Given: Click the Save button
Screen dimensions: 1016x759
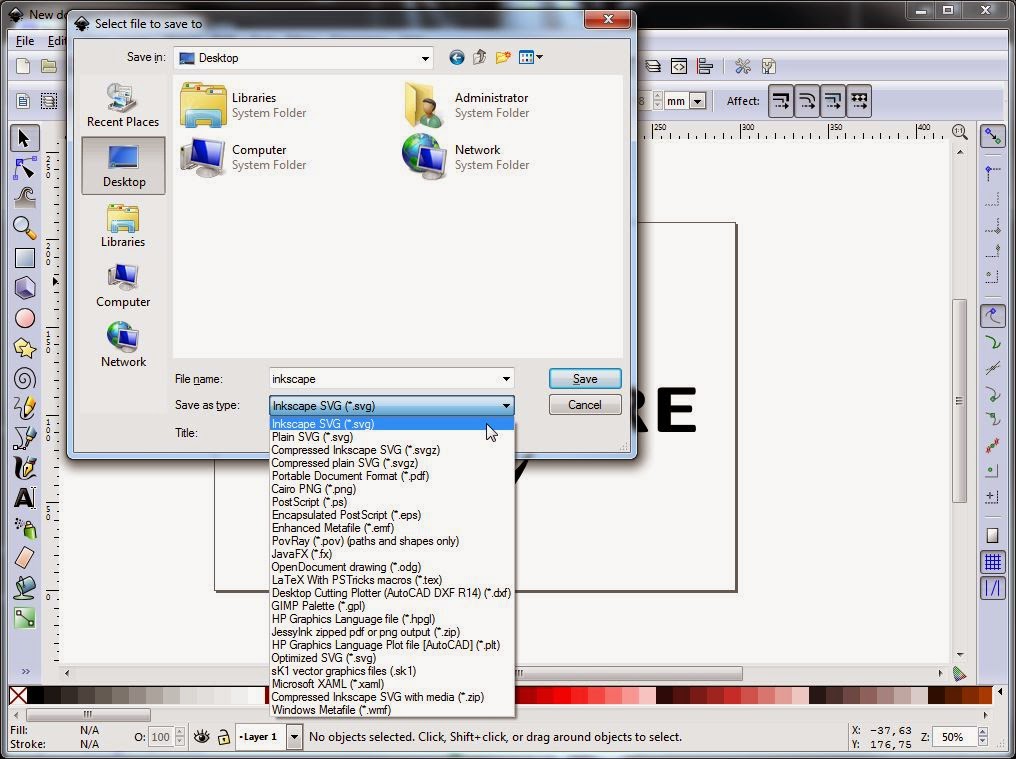Looking at the screenshot, I should click(585, 379).
